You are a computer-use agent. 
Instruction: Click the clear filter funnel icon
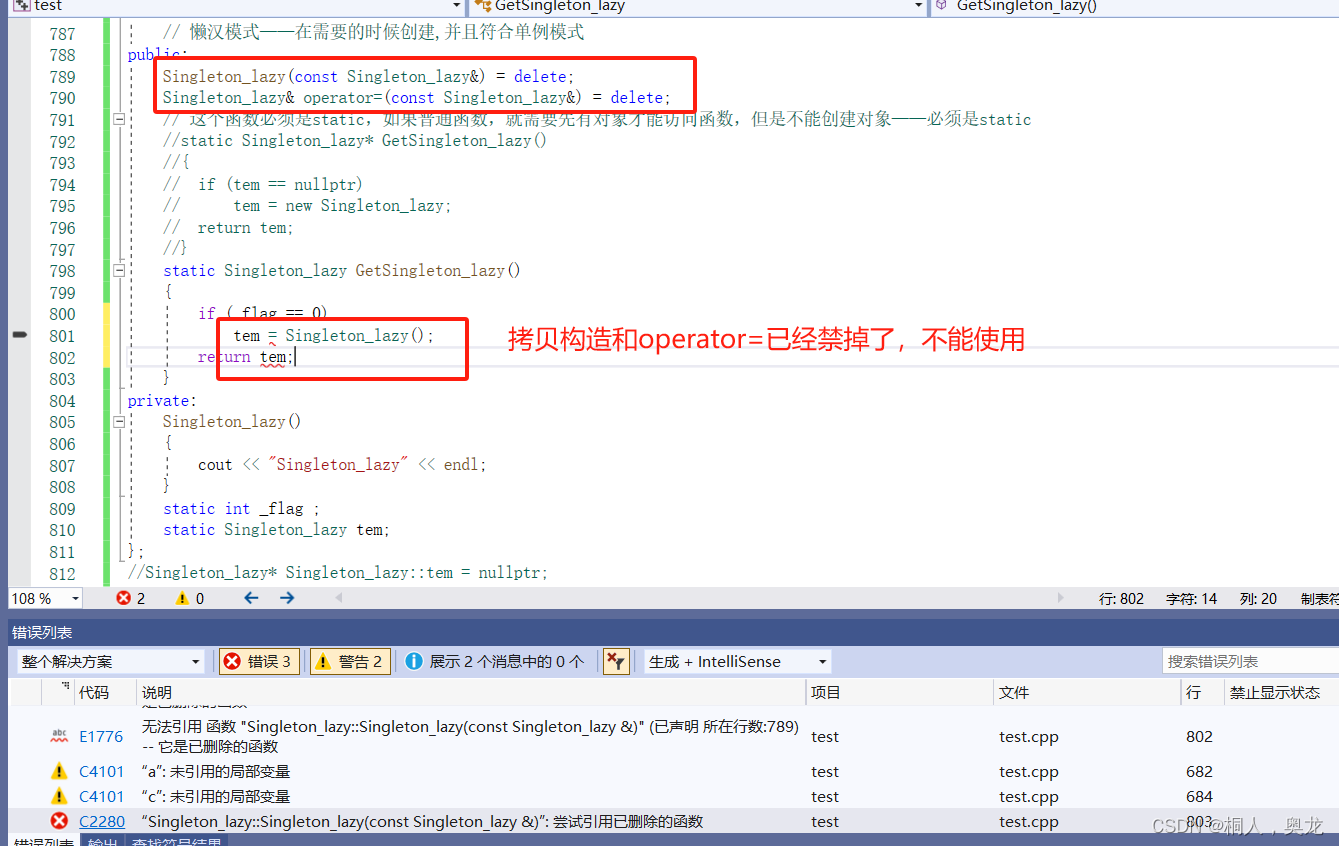(x=616, y=662)
